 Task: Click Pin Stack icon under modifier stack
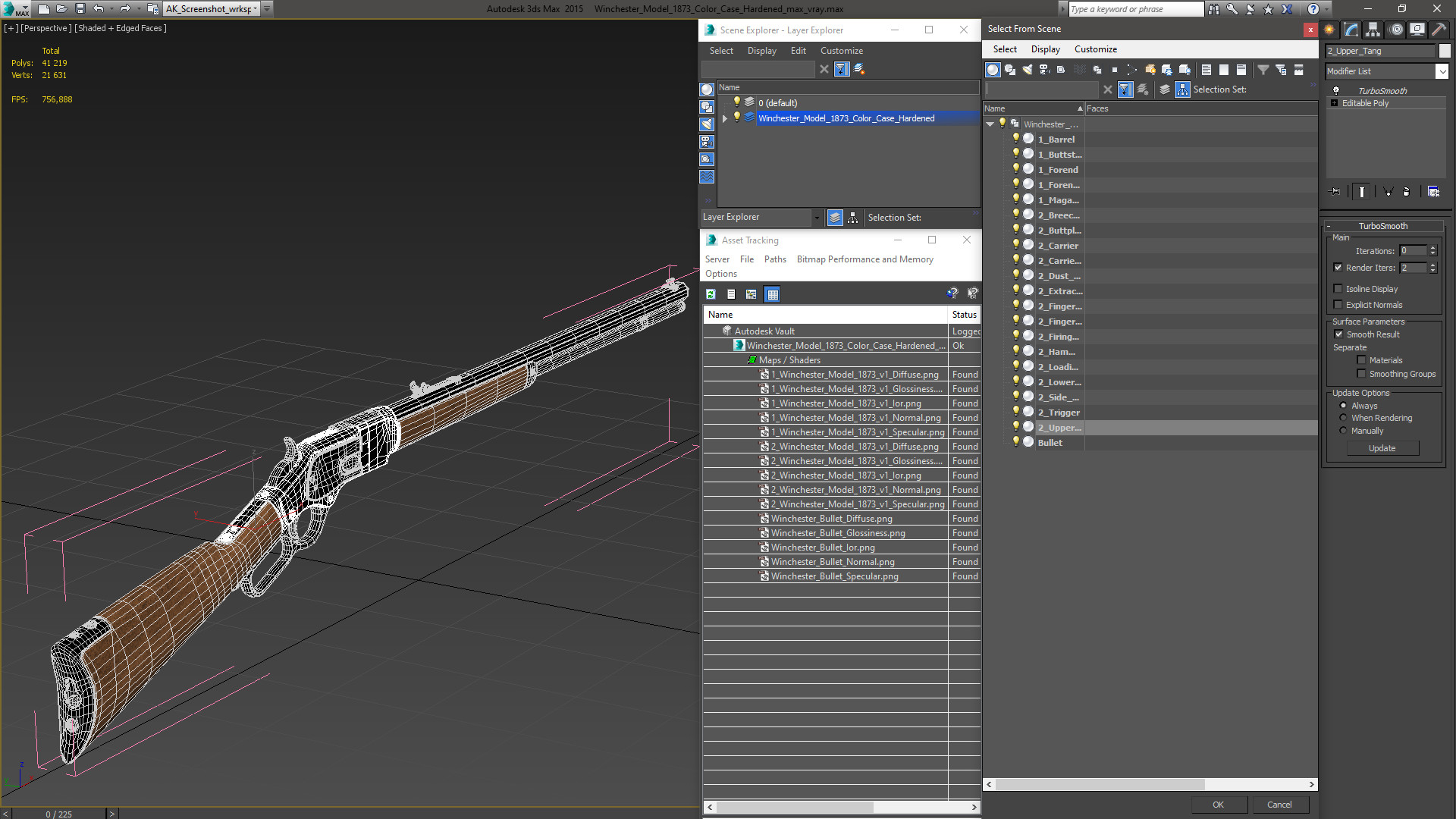1335,192
